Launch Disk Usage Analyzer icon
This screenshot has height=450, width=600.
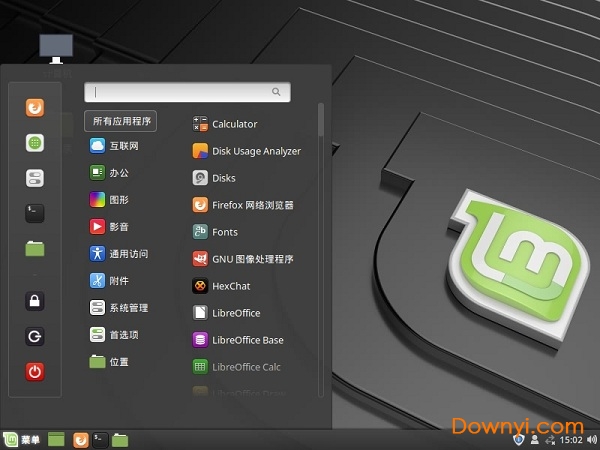click(200, 151)
